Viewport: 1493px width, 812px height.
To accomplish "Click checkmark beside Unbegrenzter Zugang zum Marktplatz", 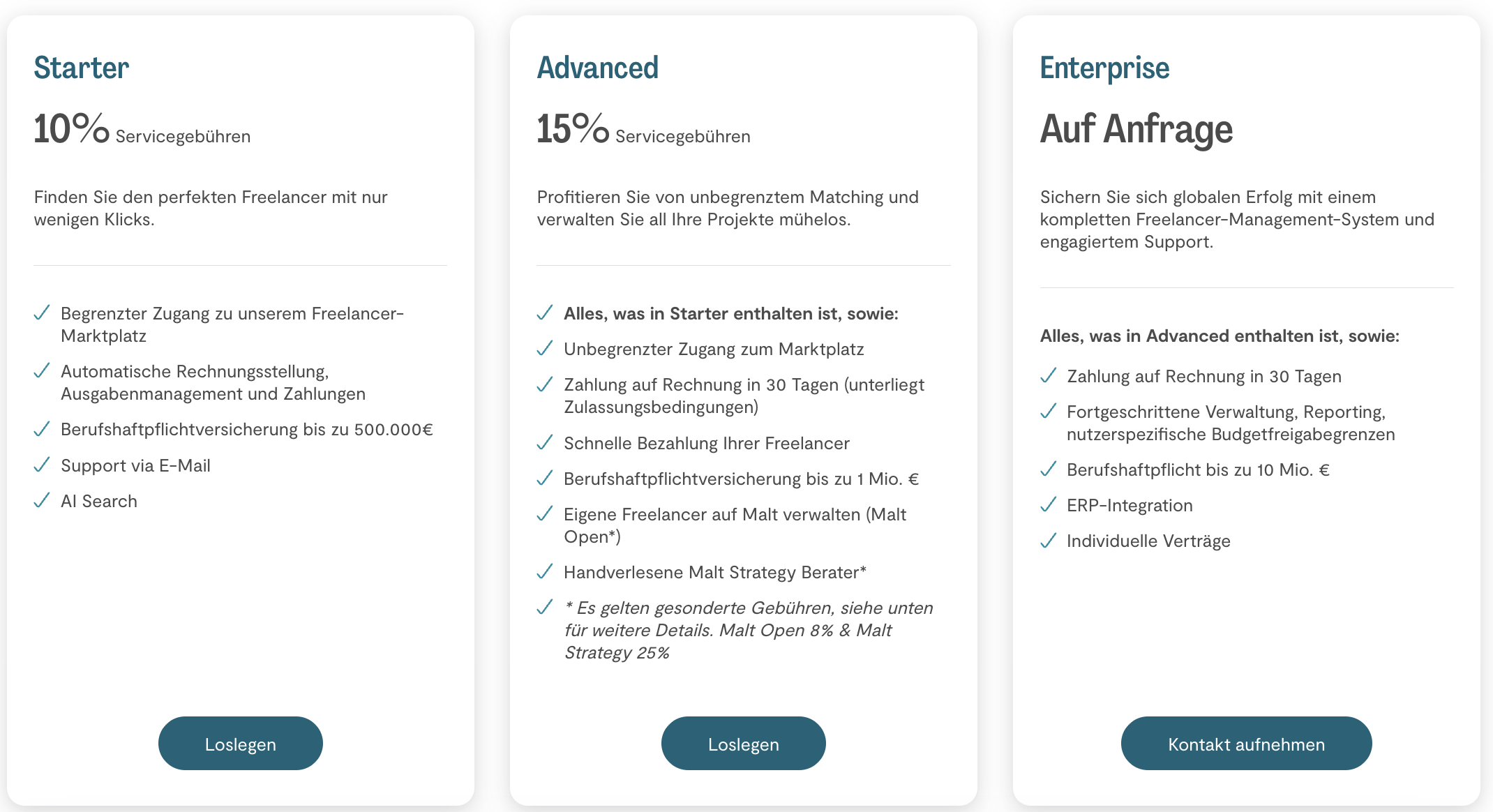I will coord(545,348).
